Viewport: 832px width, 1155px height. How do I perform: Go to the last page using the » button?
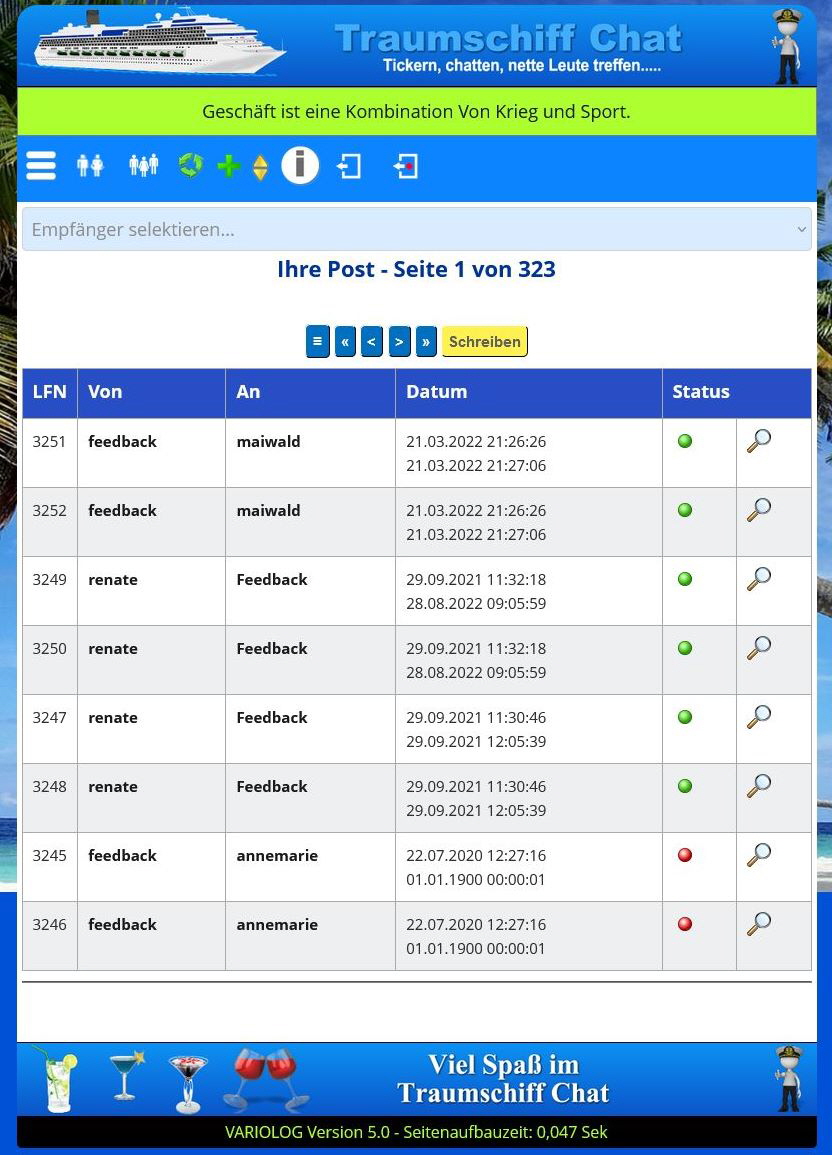(x=426, y=341)
